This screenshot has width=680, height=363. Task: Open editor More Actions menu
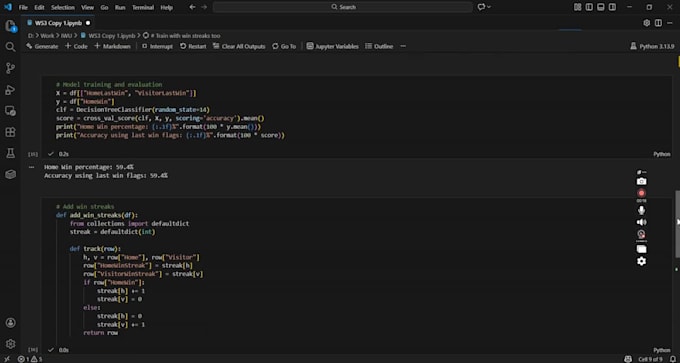(670, 23)
